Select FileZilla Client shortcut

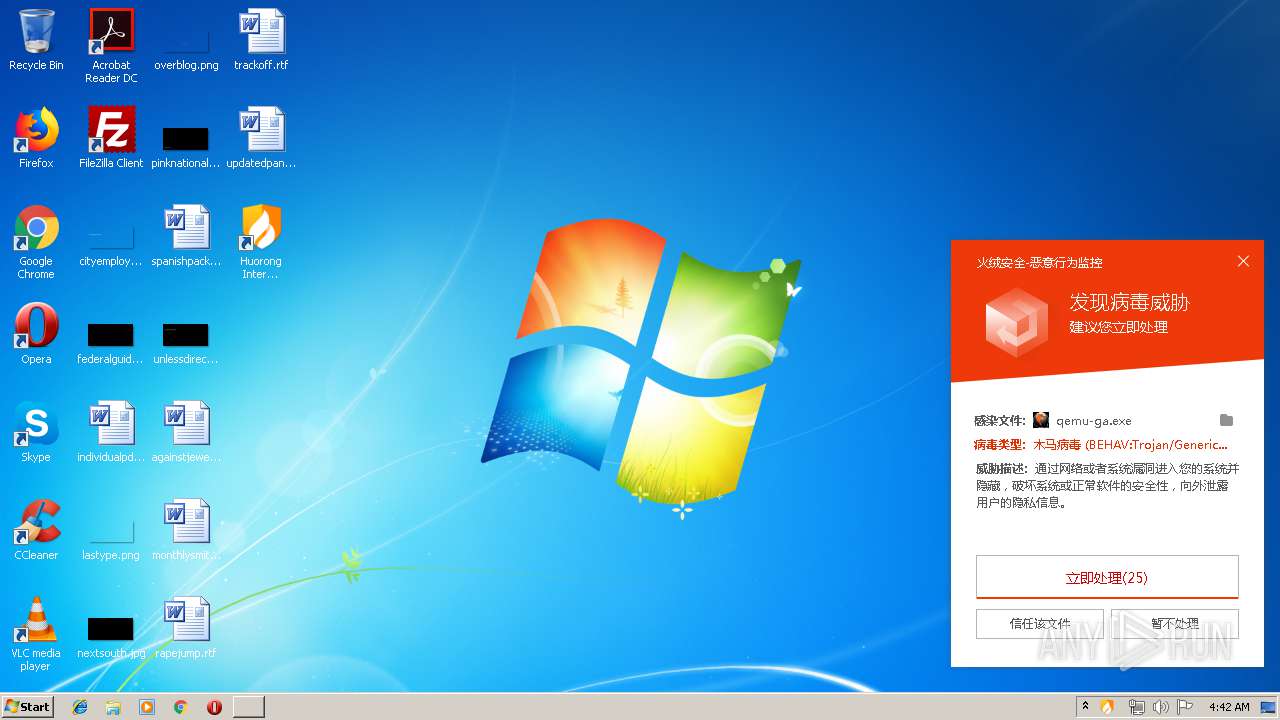pyautogui.click(x=111, y=138)
